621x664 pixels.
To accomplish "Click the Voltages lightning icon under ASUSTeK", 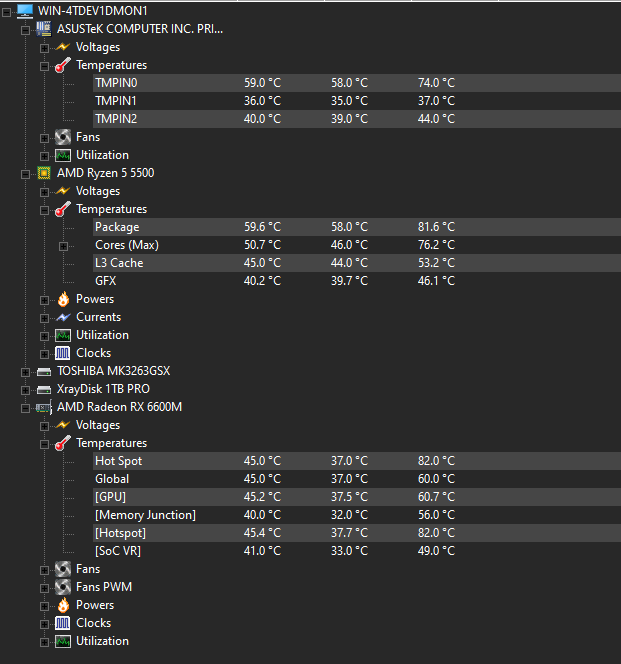I will click(63, 47).
